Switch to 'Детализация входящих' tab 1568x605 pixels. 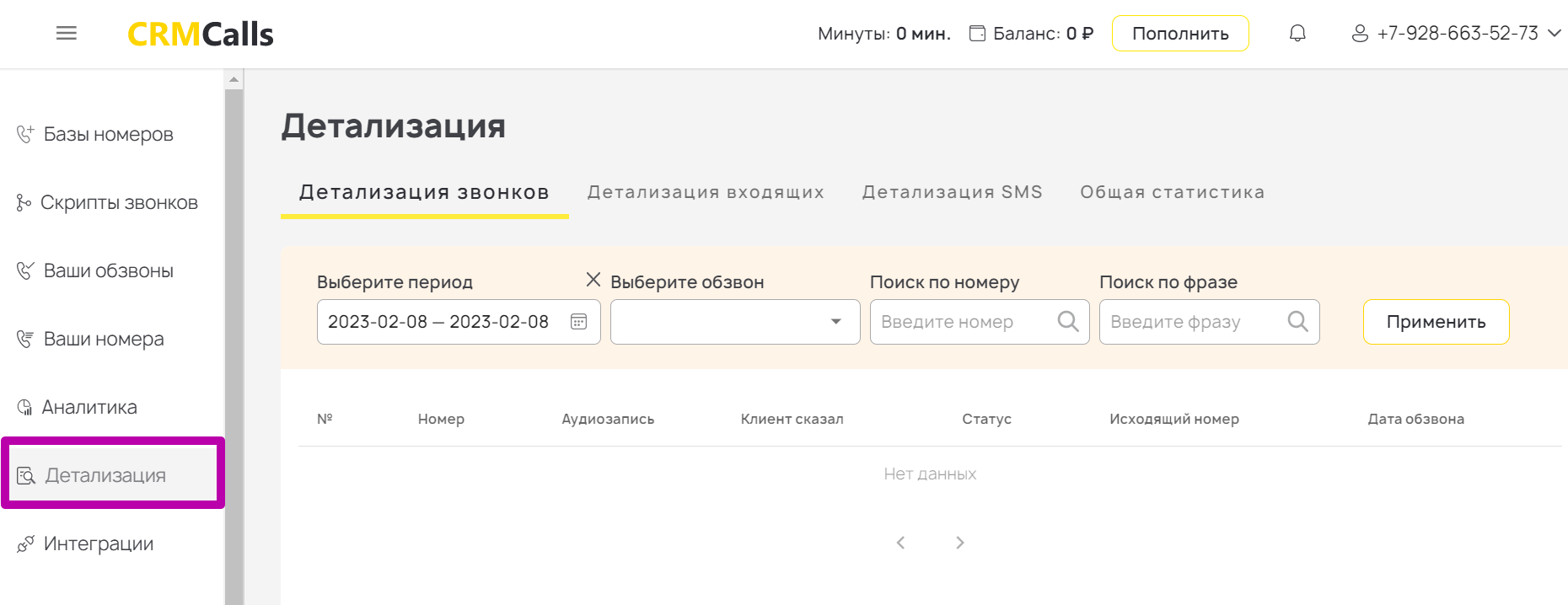click(x=706, y=192)
